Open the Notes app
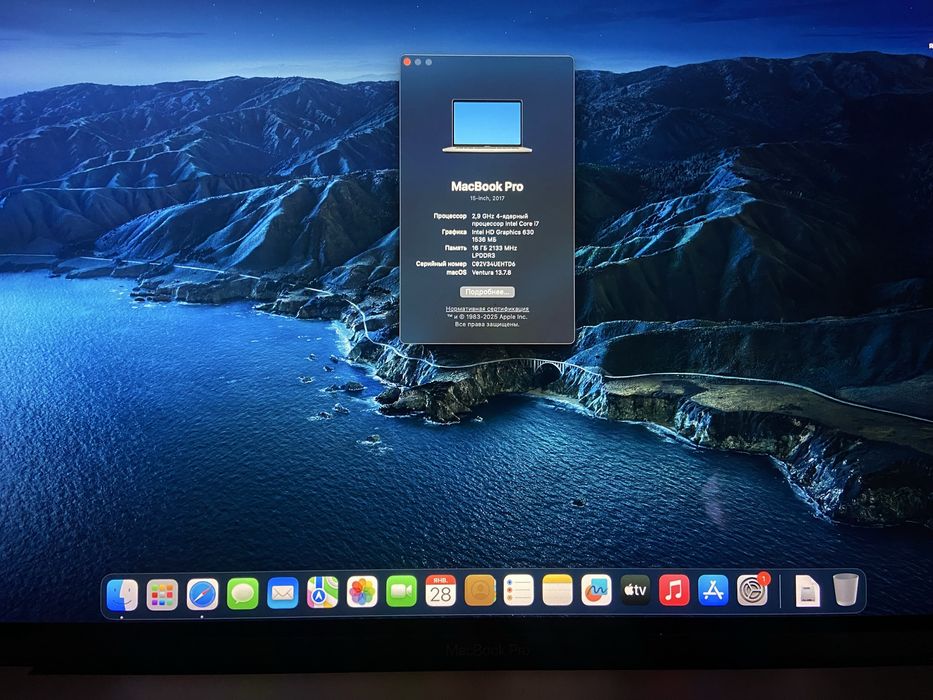 558,590
